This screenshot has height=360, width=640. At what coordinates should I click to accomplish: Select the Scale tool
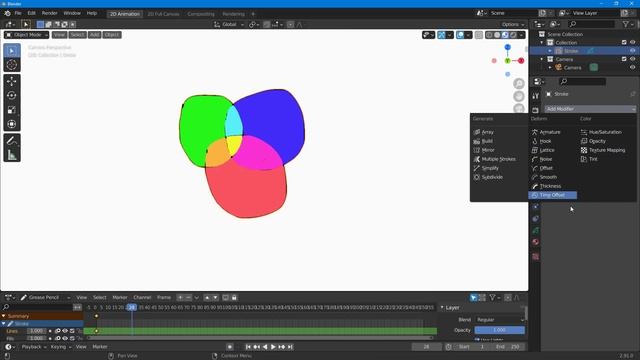[12, 110]
